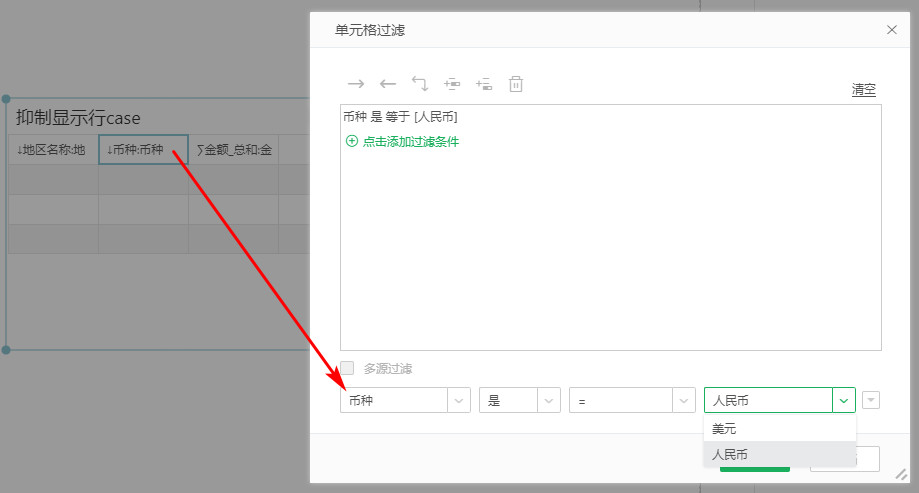Close the 单元格过滤 dialog
The image size is (919, 493).
[892, 30]
